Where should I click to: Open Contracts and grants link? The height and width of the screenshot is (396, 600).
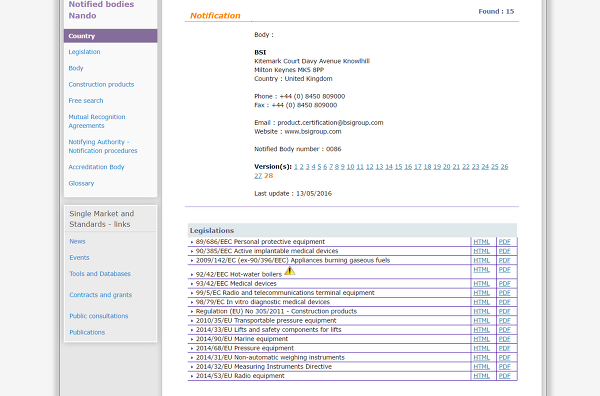[x=101, y=295]
